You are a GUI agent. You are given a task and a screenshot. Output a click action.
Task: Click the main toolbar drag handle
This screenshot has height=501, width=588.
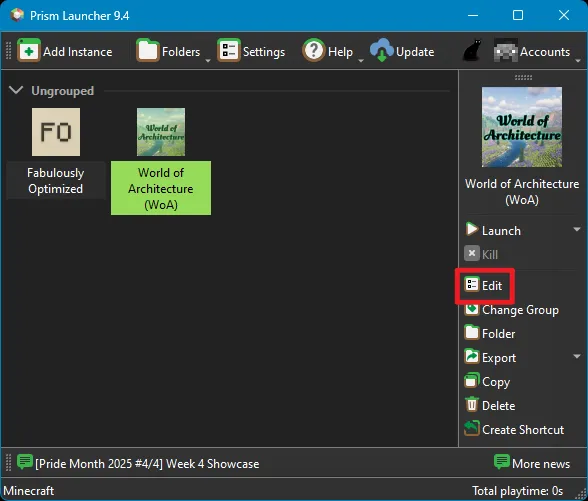[x=8, y=51]
